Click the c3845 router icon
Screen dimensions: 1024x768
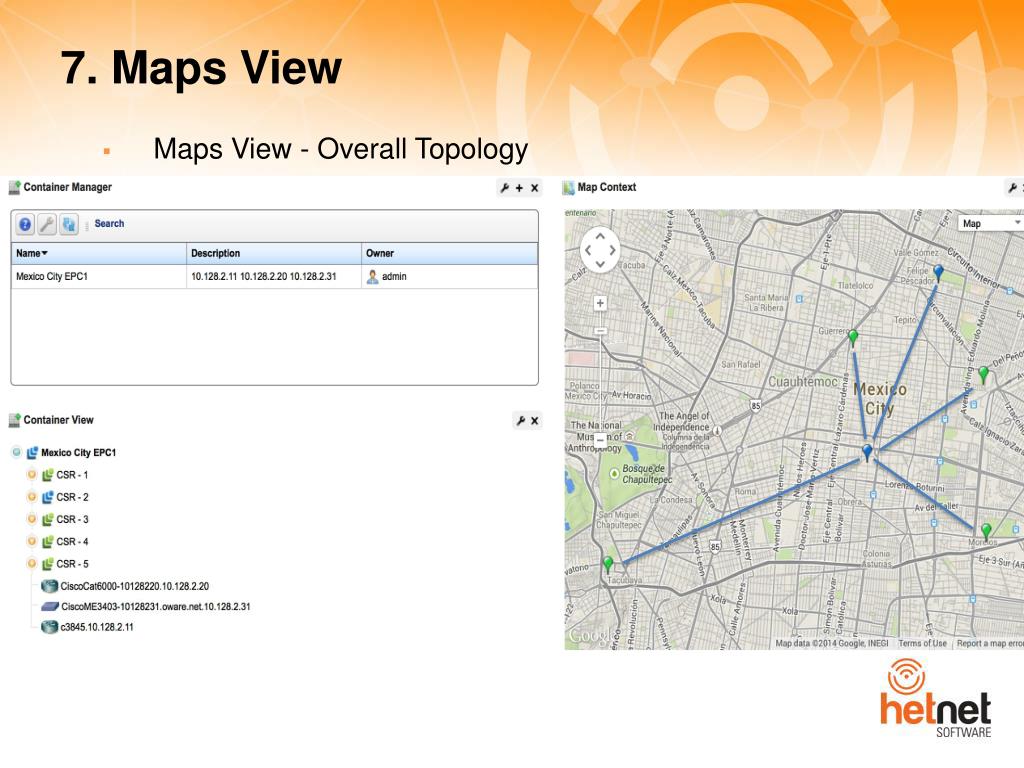click(50, 627)
